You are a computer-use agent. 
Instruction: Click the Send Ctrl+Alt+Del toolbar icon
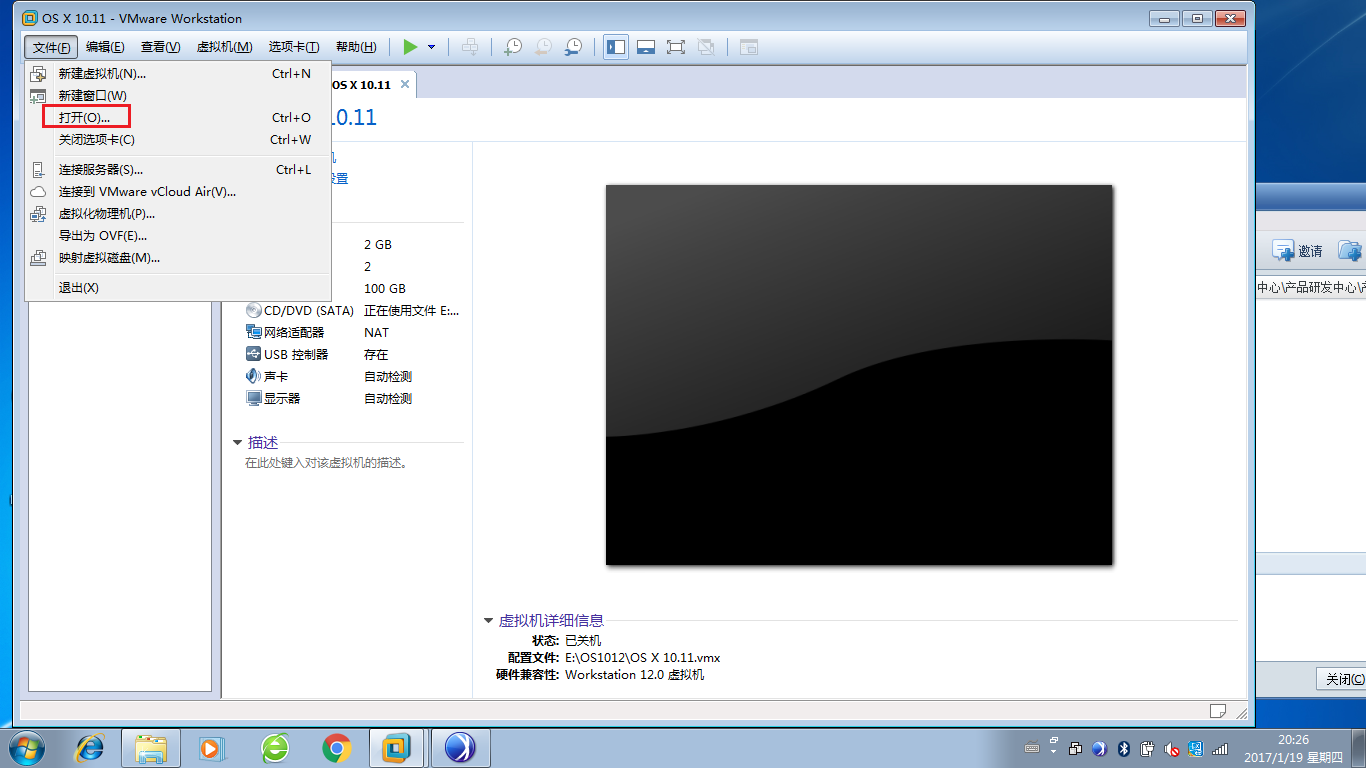pos(470,47)
